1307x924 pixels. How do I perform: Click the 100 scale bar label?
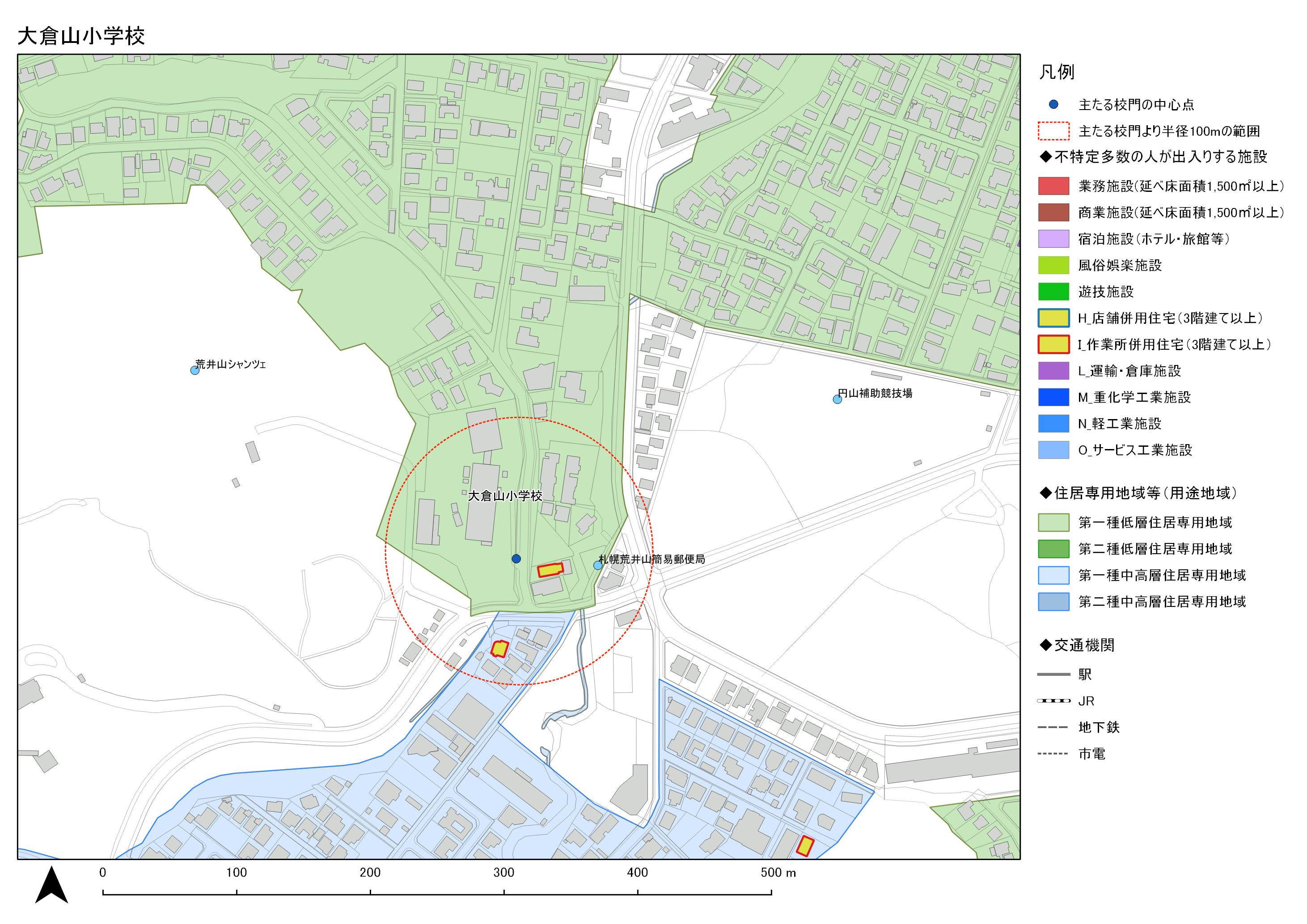236,872
